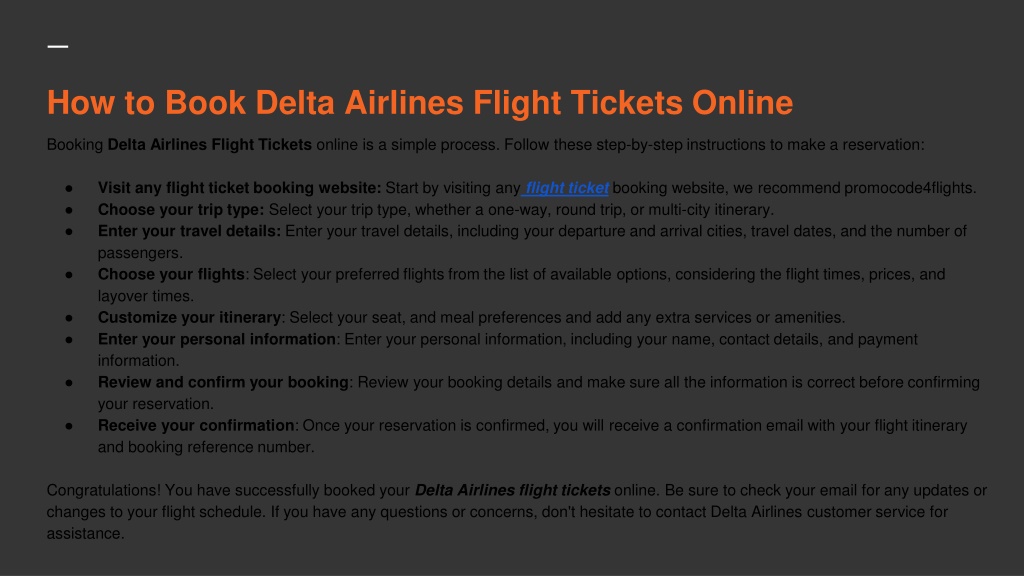This screenshot has width=1024, height=576.
Task: Select the "Customize your itinerary" bold label
Action: point(189,317)
